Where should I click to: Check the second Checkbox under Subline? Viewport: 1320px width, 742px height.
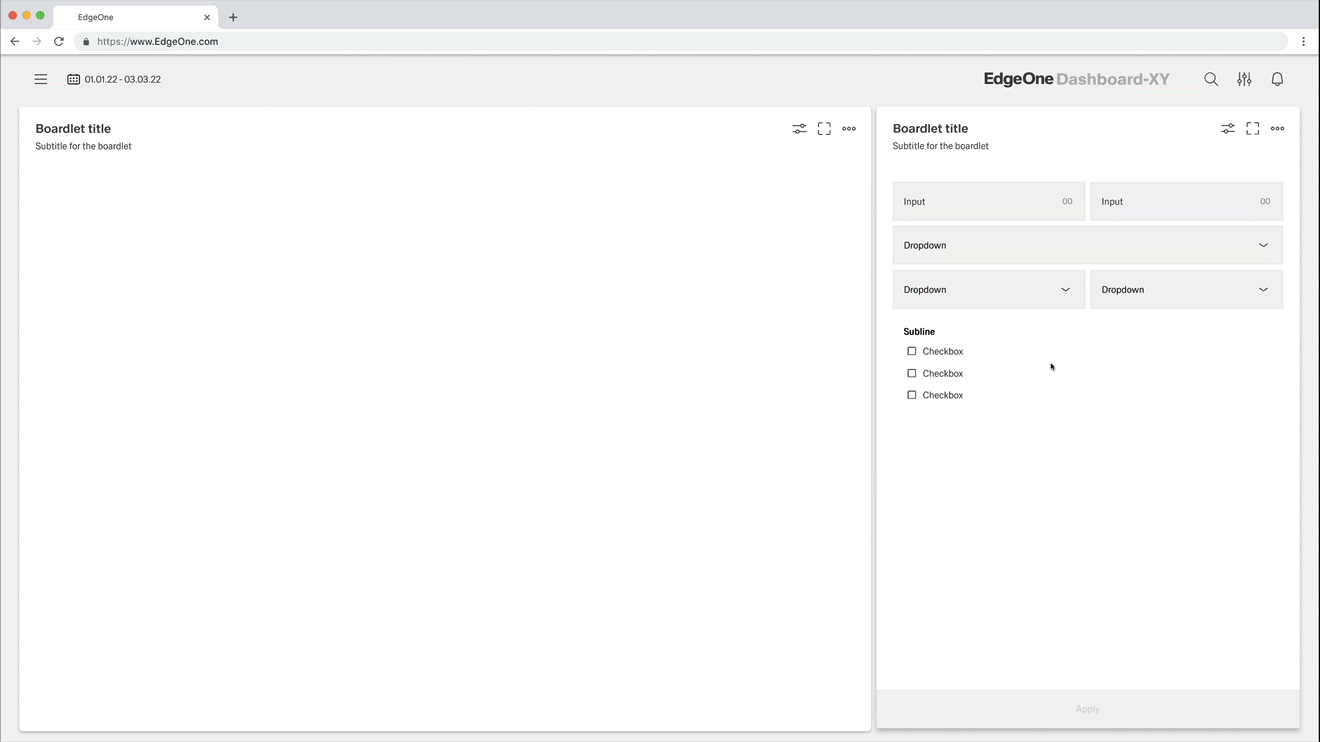[x=911, y=374]
